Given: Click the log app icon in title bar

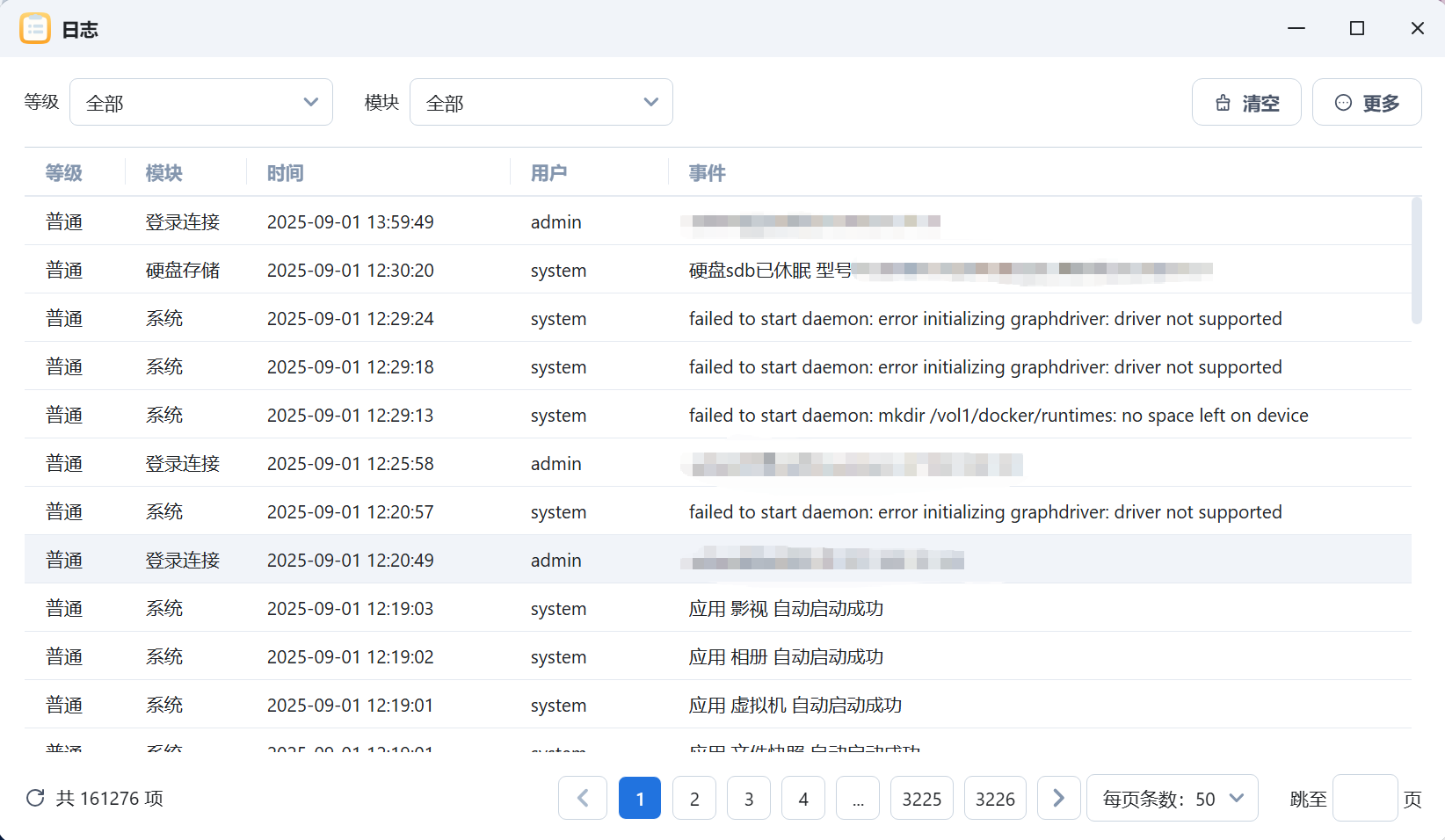Looking at the screenshot, I should [35, 29].
